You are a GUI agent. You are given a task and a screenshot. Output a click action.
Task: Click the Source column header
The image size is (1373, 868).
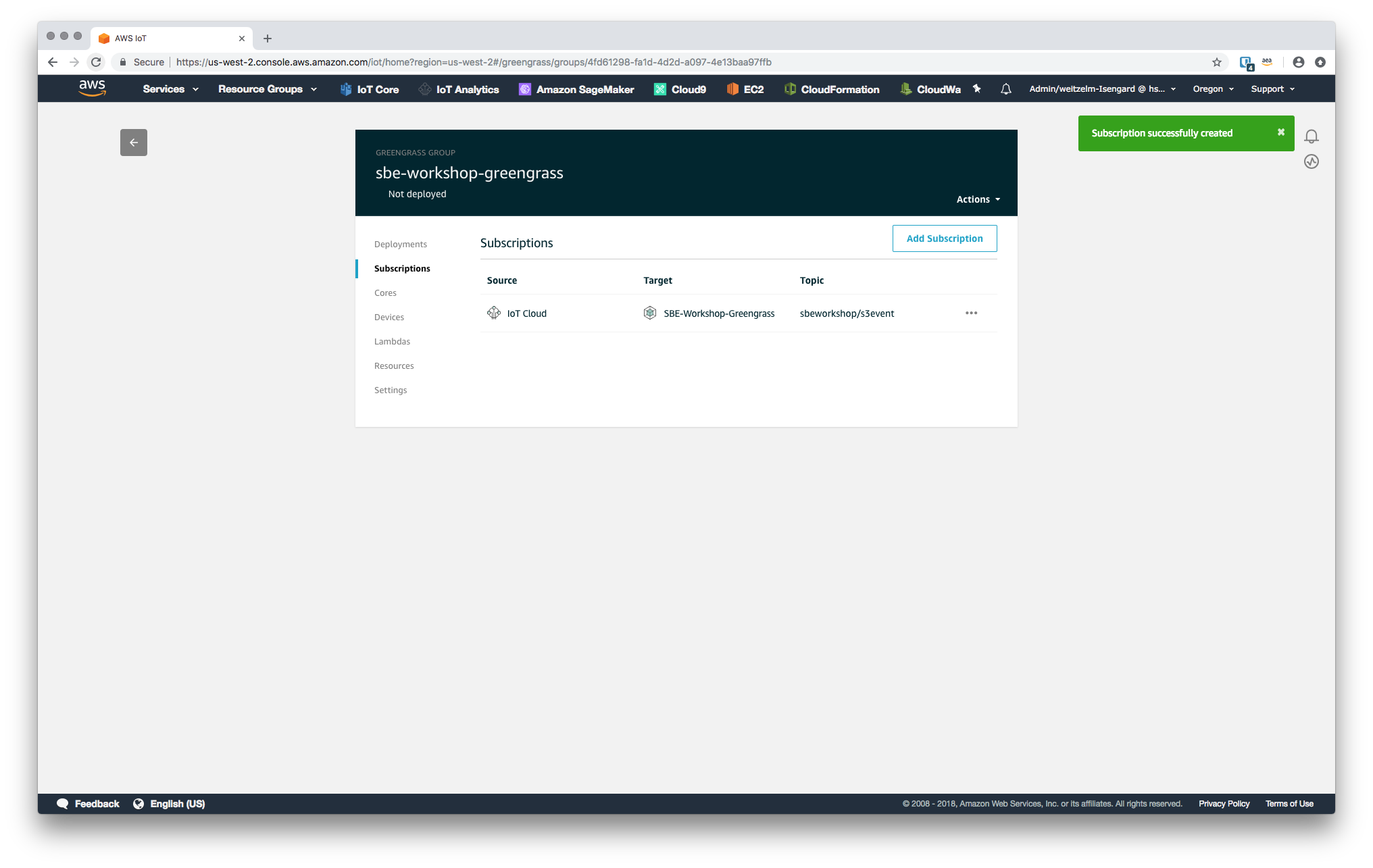point(502,280)
